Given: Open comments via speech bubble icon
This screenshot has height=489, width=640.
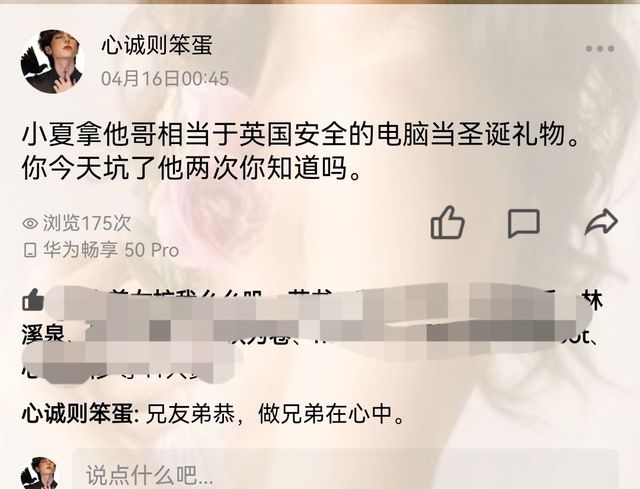Looking at the screenshot, I should [524, 223].
